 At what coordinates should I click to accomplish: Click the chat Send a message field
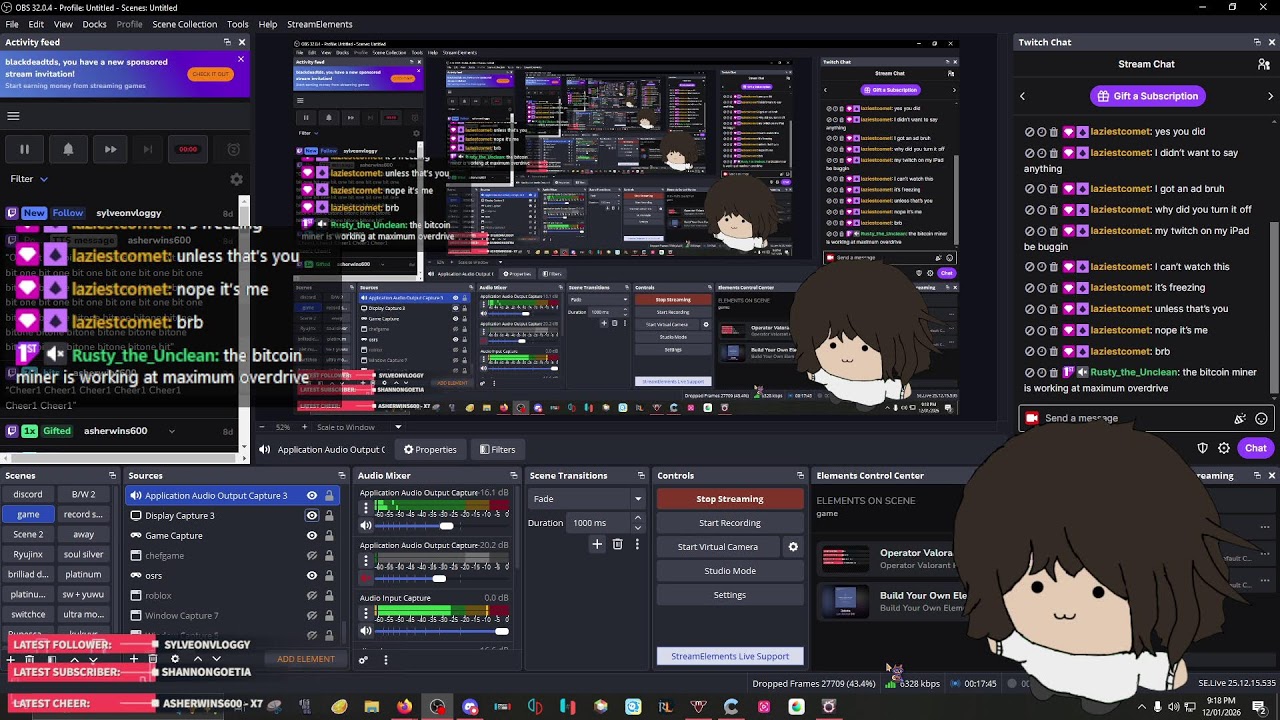(x=1144, y=418)
